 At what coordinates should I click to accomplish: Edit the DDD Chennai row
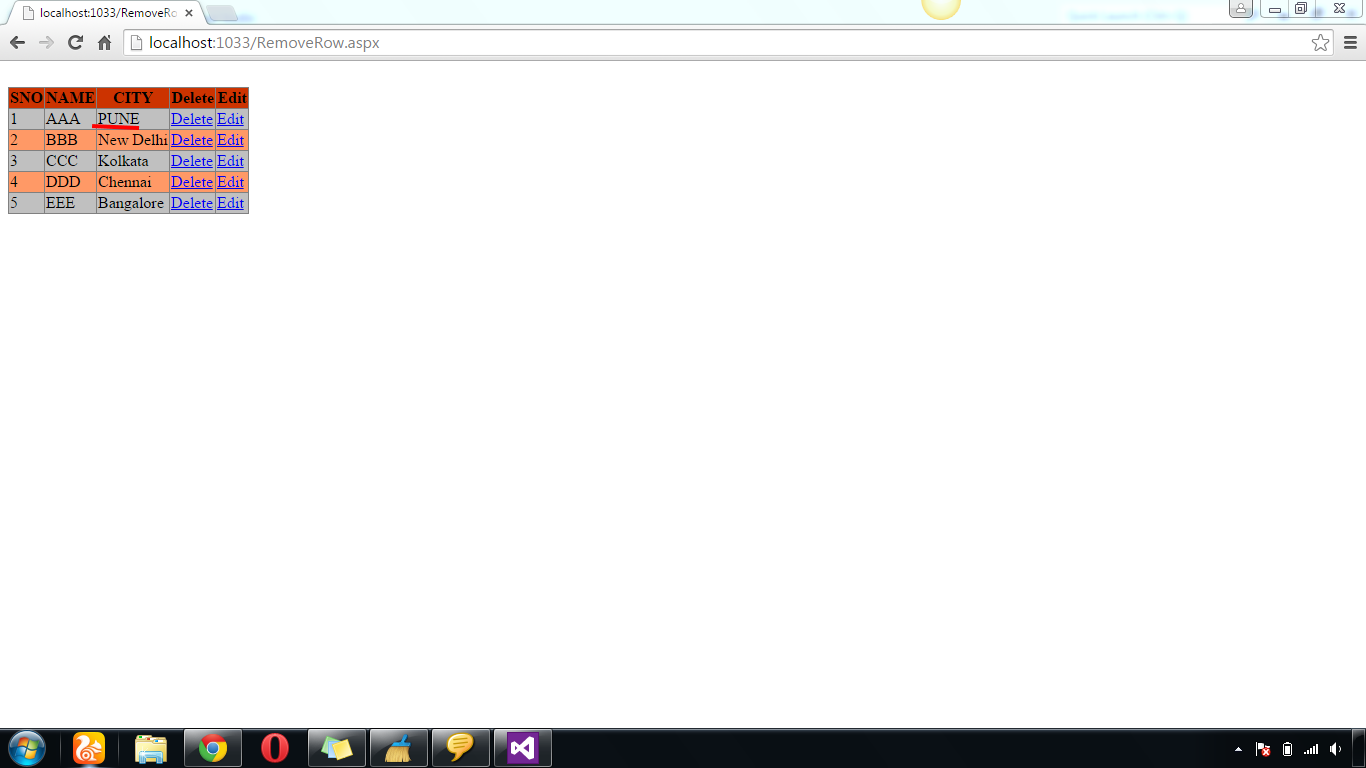230,182
